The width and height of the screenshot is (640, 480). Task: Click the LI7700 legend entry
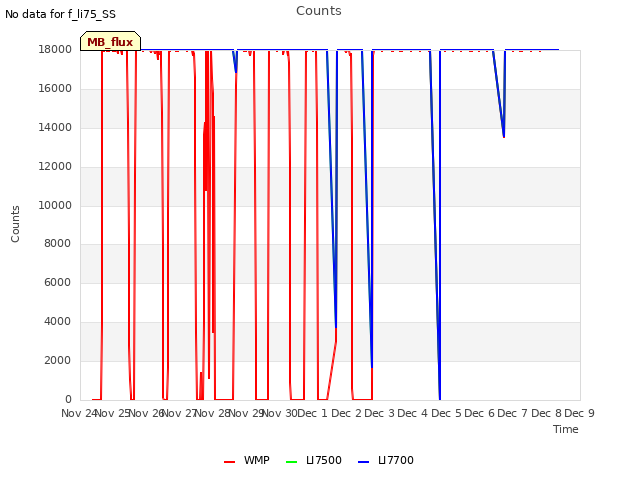pos(386,460)
